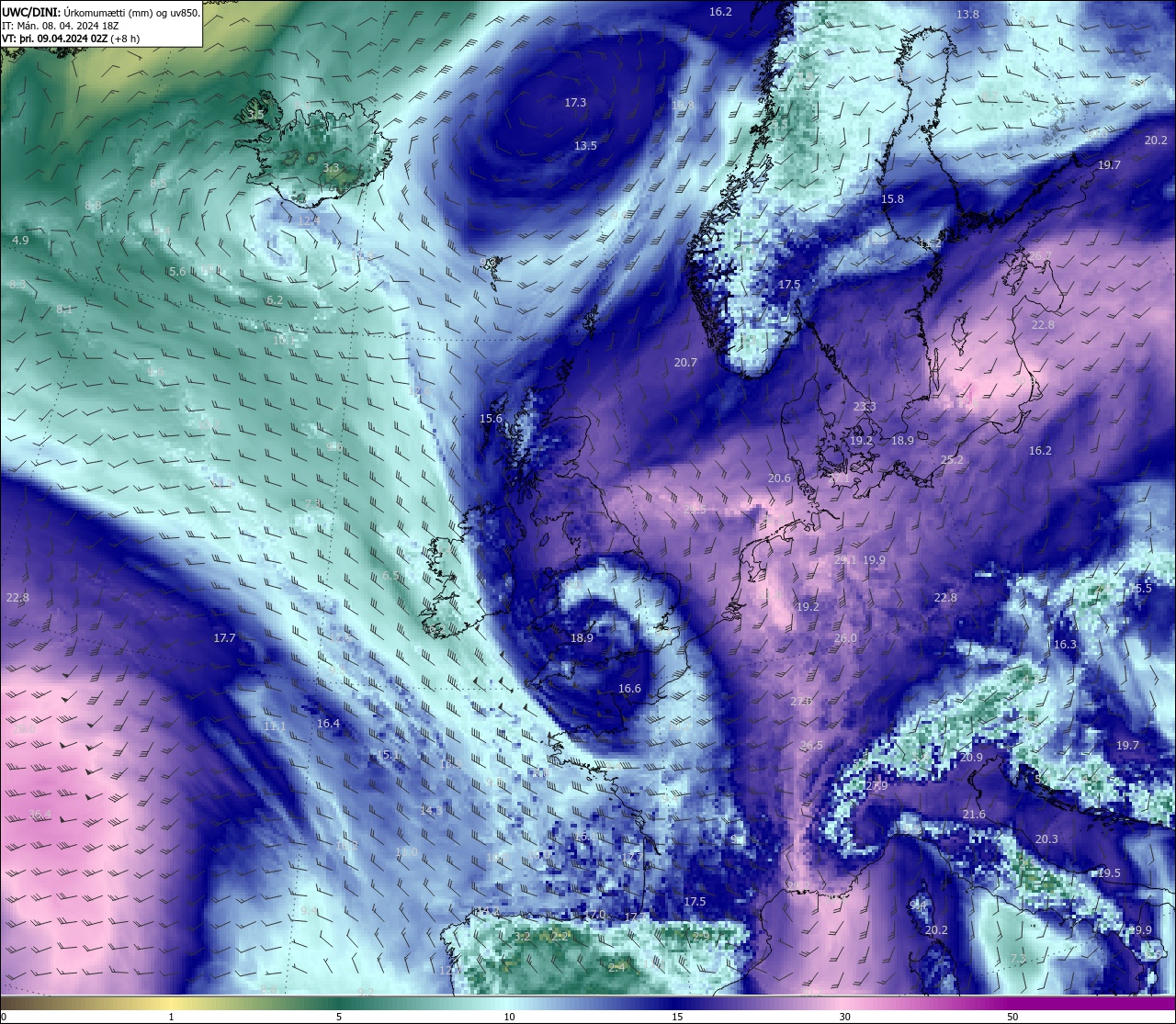
Task: Click the 25.2 value on the map
Action: [x=953, y=460]
